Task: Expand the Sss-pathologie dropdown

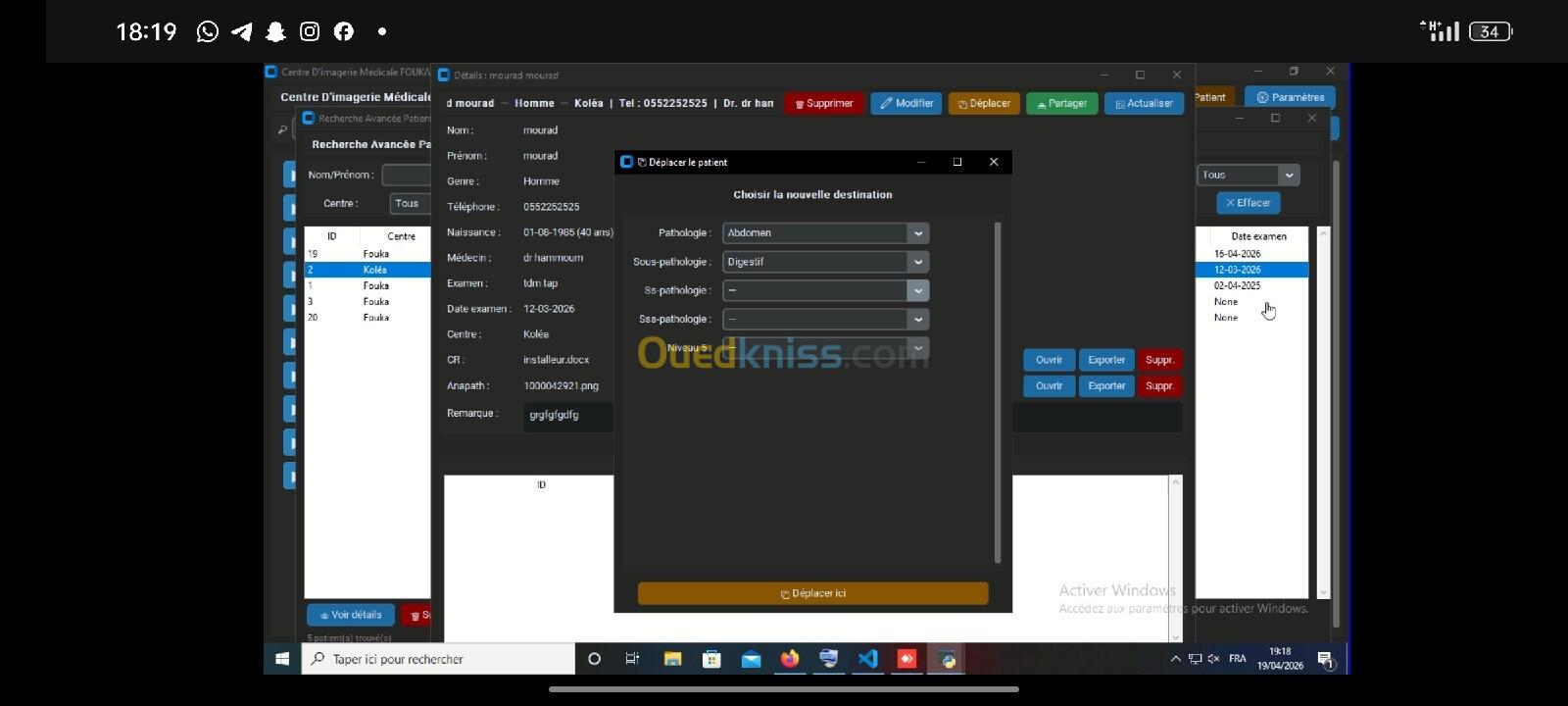Action: (825, 319)
